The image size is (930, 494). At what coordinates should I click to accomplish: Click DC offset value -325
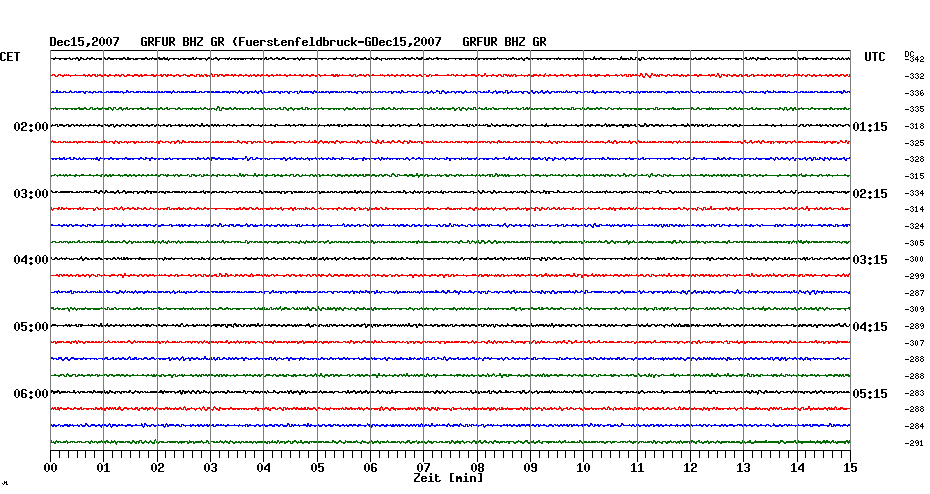tap(914, 144)
